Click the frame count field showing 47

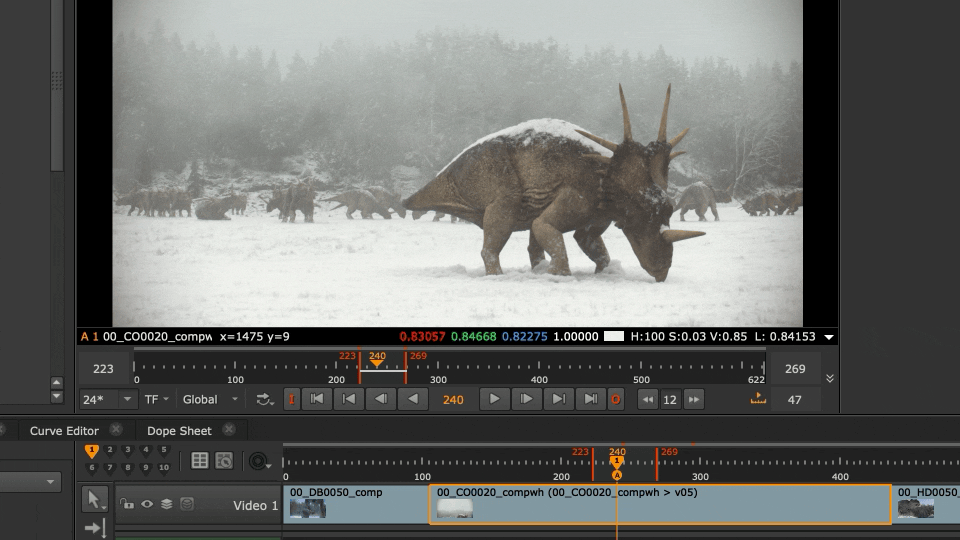click(795, 400)
